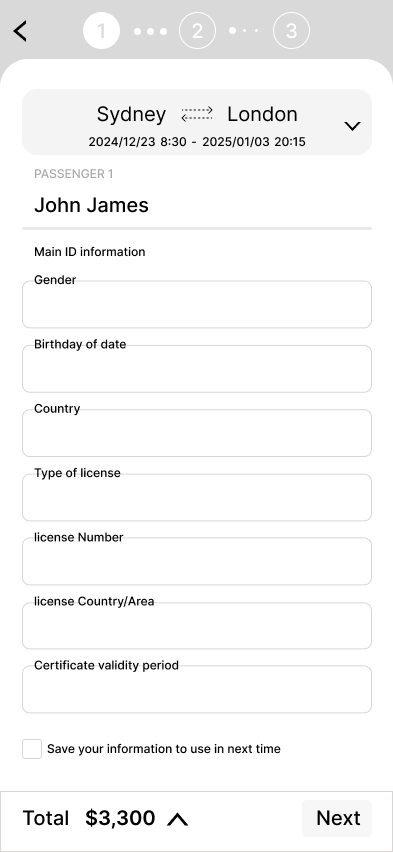
Task: Tap the Sydney departure city label
Action: pyautogui.click(x=131, y=115)
